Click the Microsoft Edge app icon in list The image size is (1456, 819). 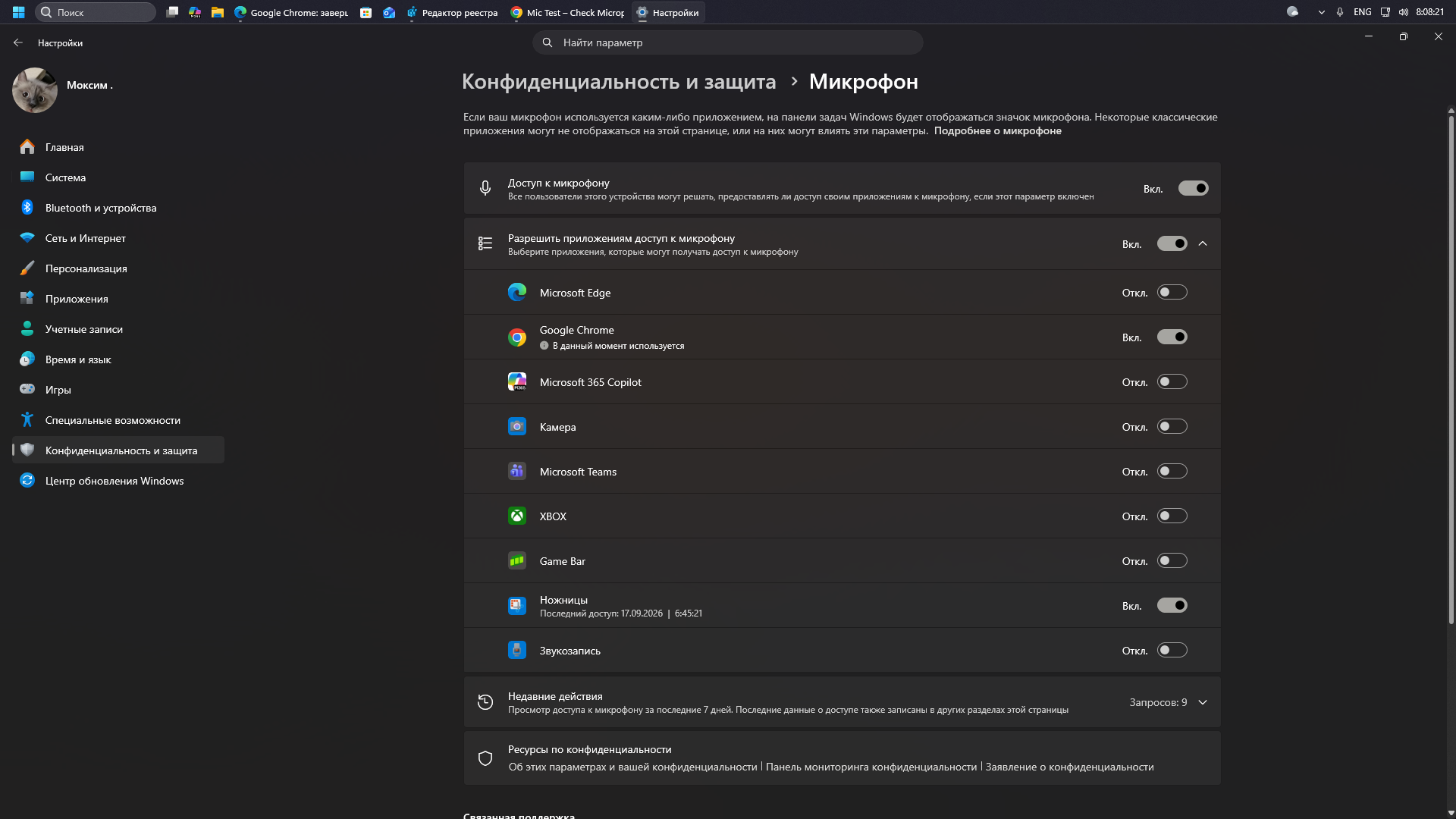517,293
